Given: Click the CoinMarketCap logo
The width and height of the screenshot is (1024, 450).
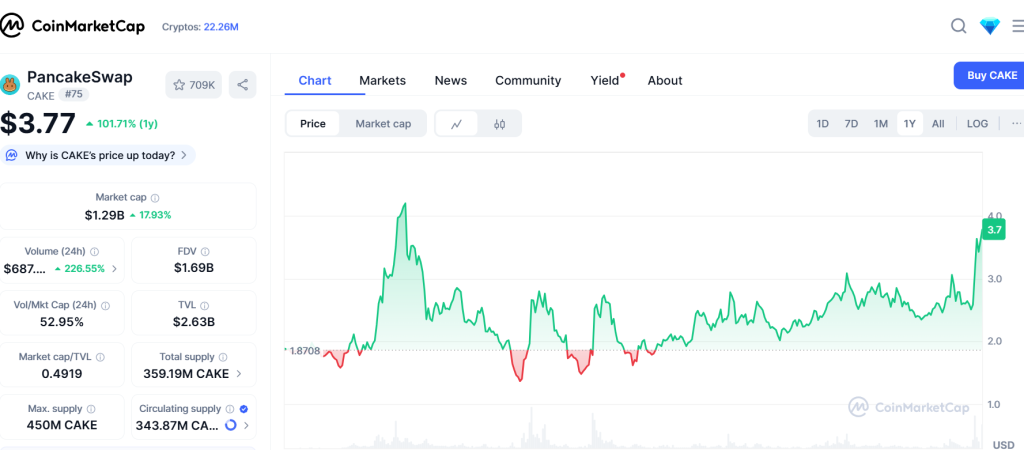Looking at the screenshot, I should point(73,26).
